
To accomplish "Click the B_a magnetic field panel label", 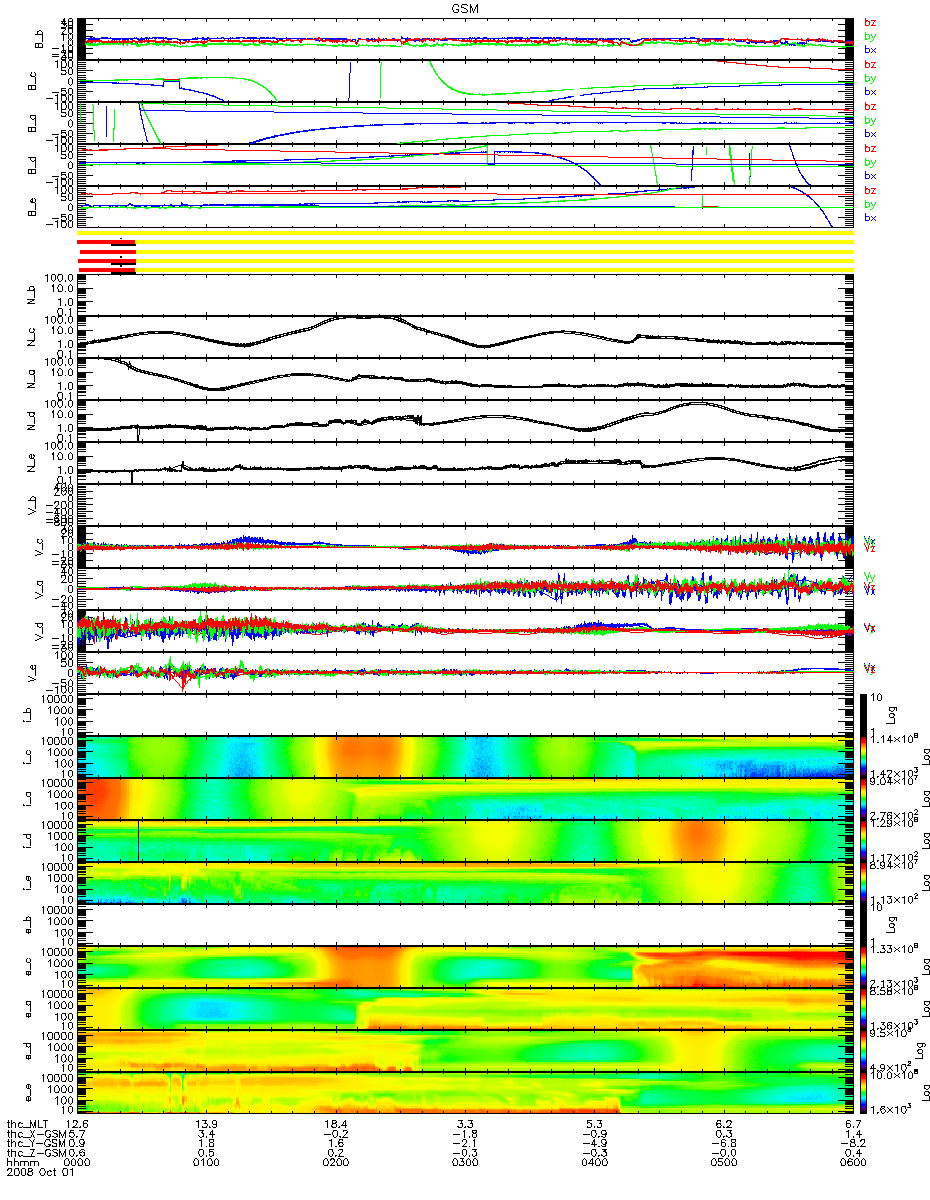I will click(33, 122).
